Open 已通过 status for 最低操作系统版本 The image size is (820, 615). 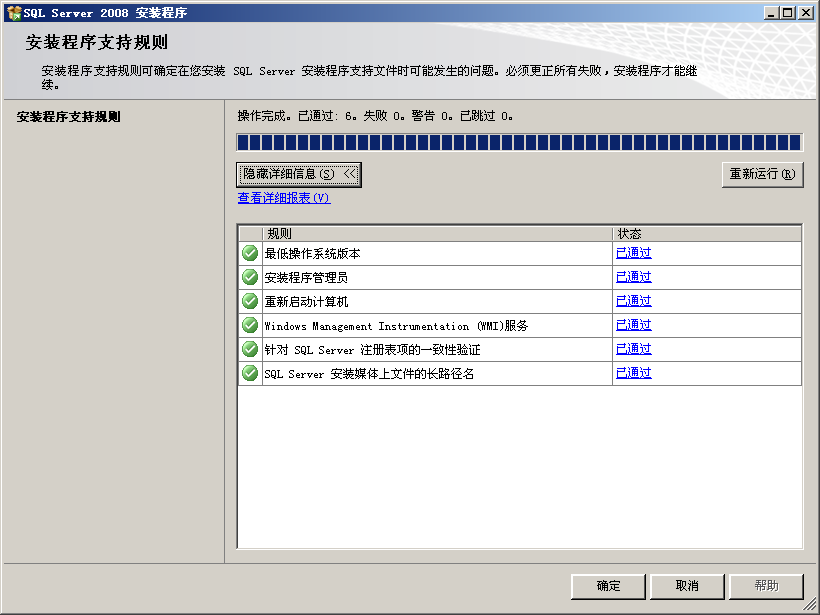point(634,253)
